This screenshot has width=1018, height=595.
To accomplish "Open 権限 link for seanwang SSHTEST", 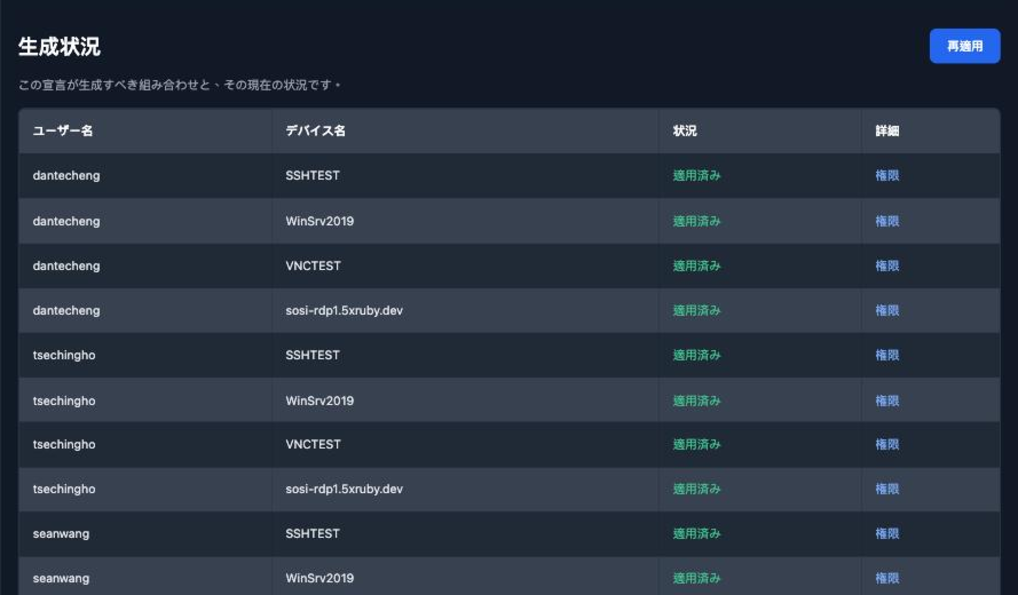I will [x=887, y=534].
